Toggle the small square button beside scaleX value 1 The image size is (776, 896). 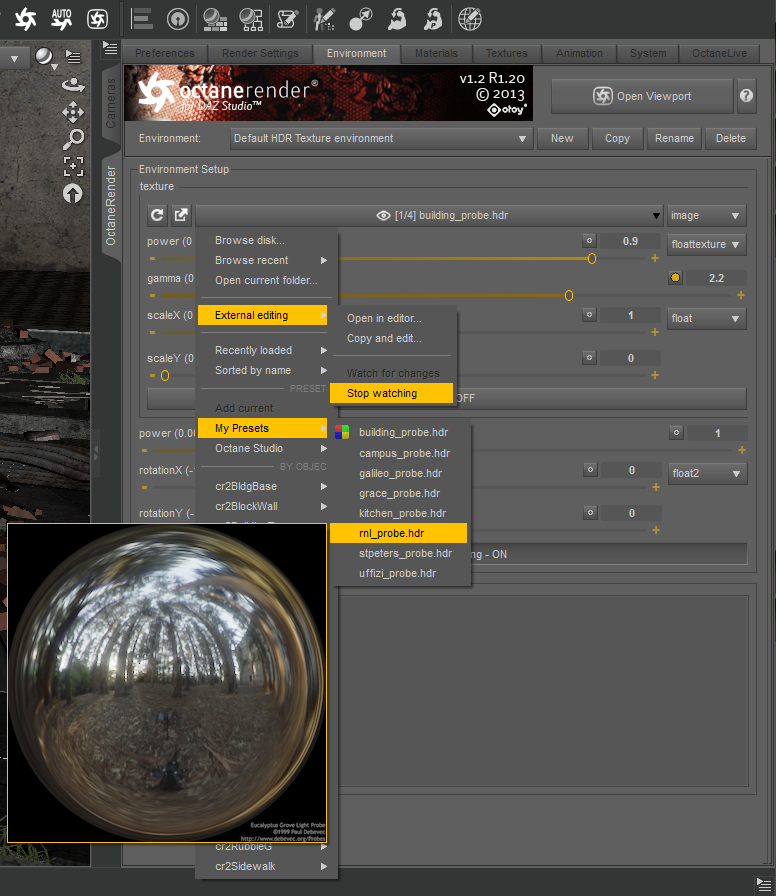[589, 315]
